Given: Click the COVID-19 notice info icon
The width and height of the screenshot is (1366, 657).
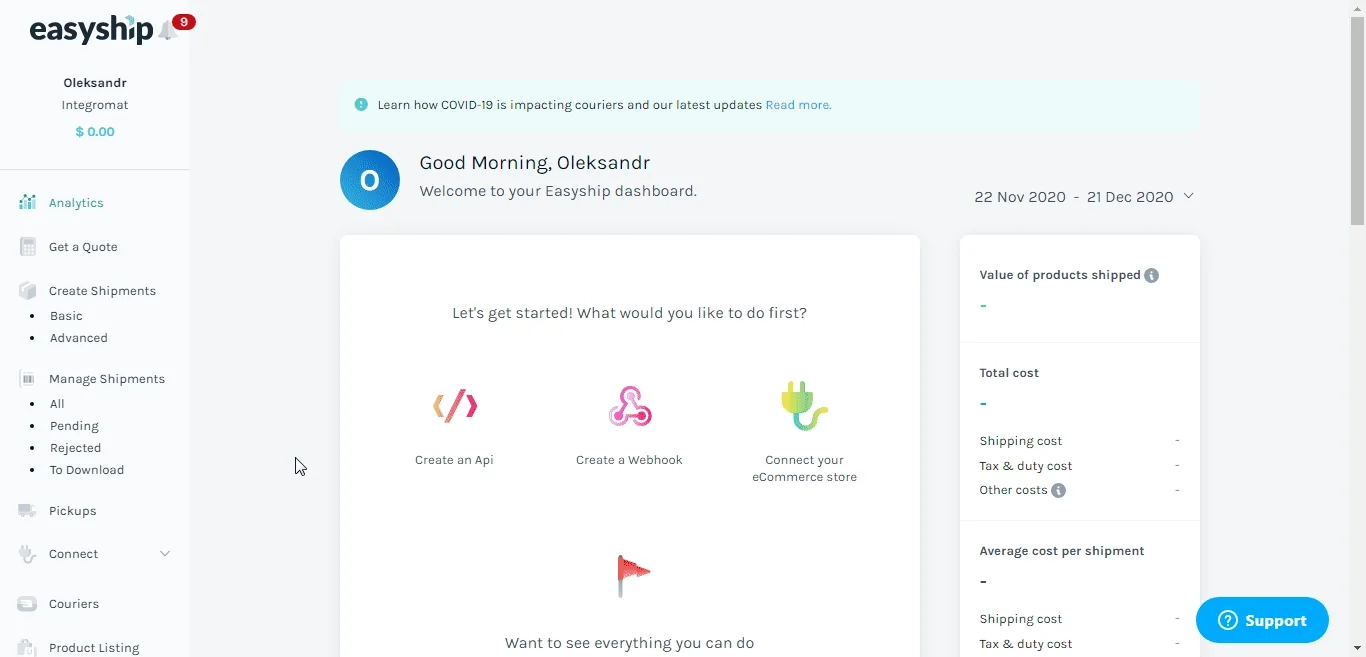Looking at the screenshot, I should (x=361, y=104).
